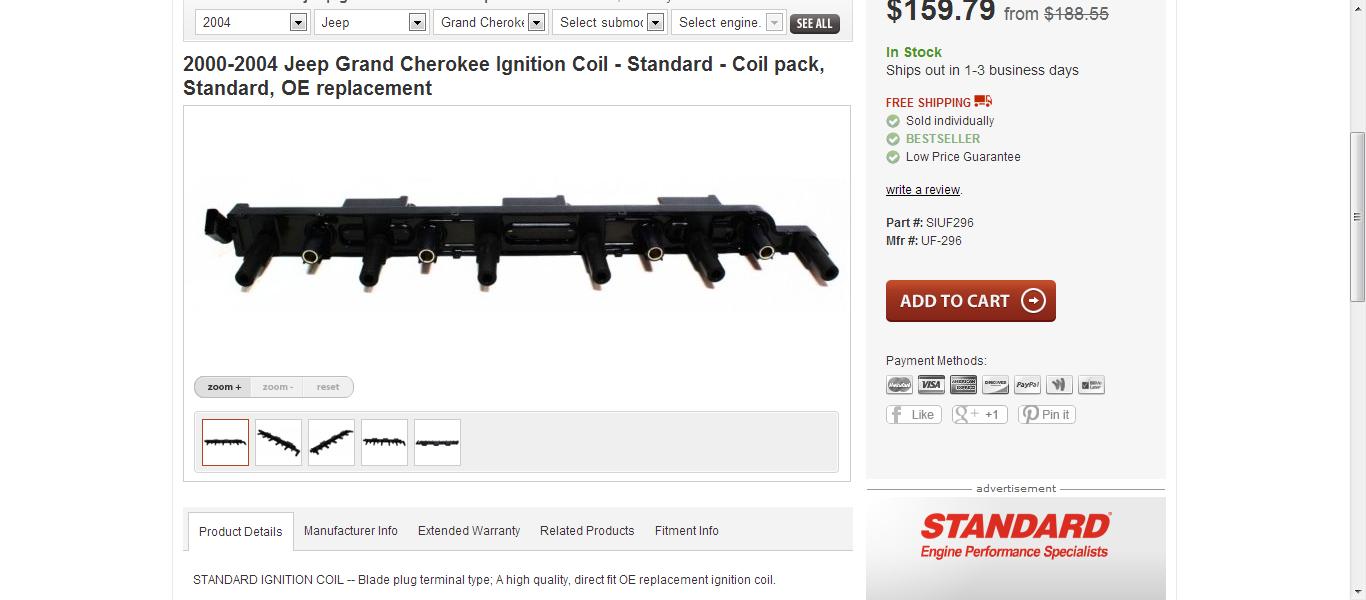Select the second coil pack thumbnail
Screen dimensions: 1366x600
coord(278,442)
